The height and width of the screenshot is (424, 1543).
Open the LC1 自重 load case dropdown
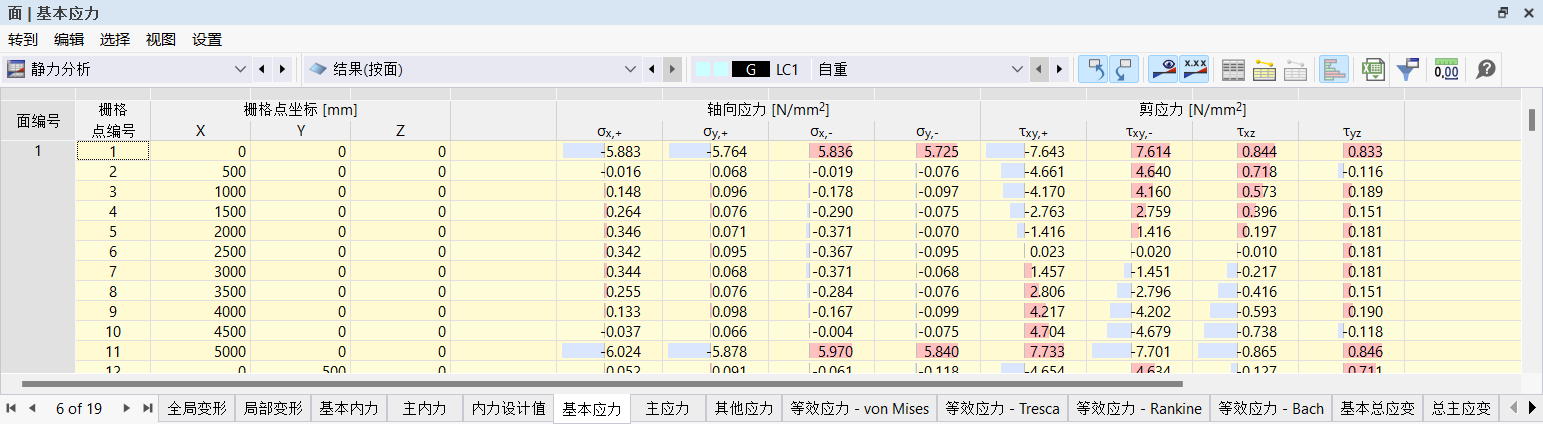(1018, 69)
